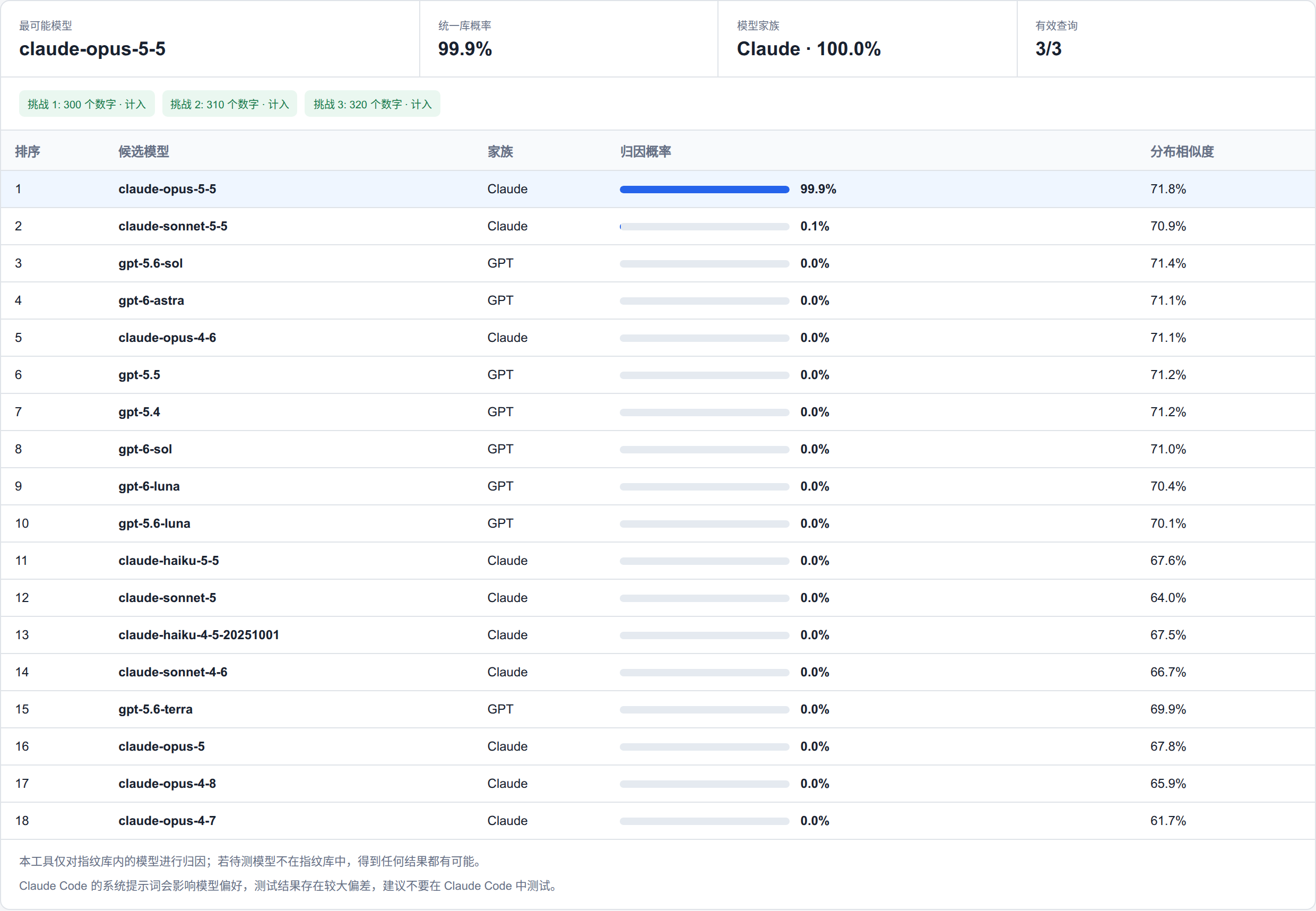Select the gpt-5.6-luna model name
The height and width of the screenshot is (911, 1316).
(154, 523)
